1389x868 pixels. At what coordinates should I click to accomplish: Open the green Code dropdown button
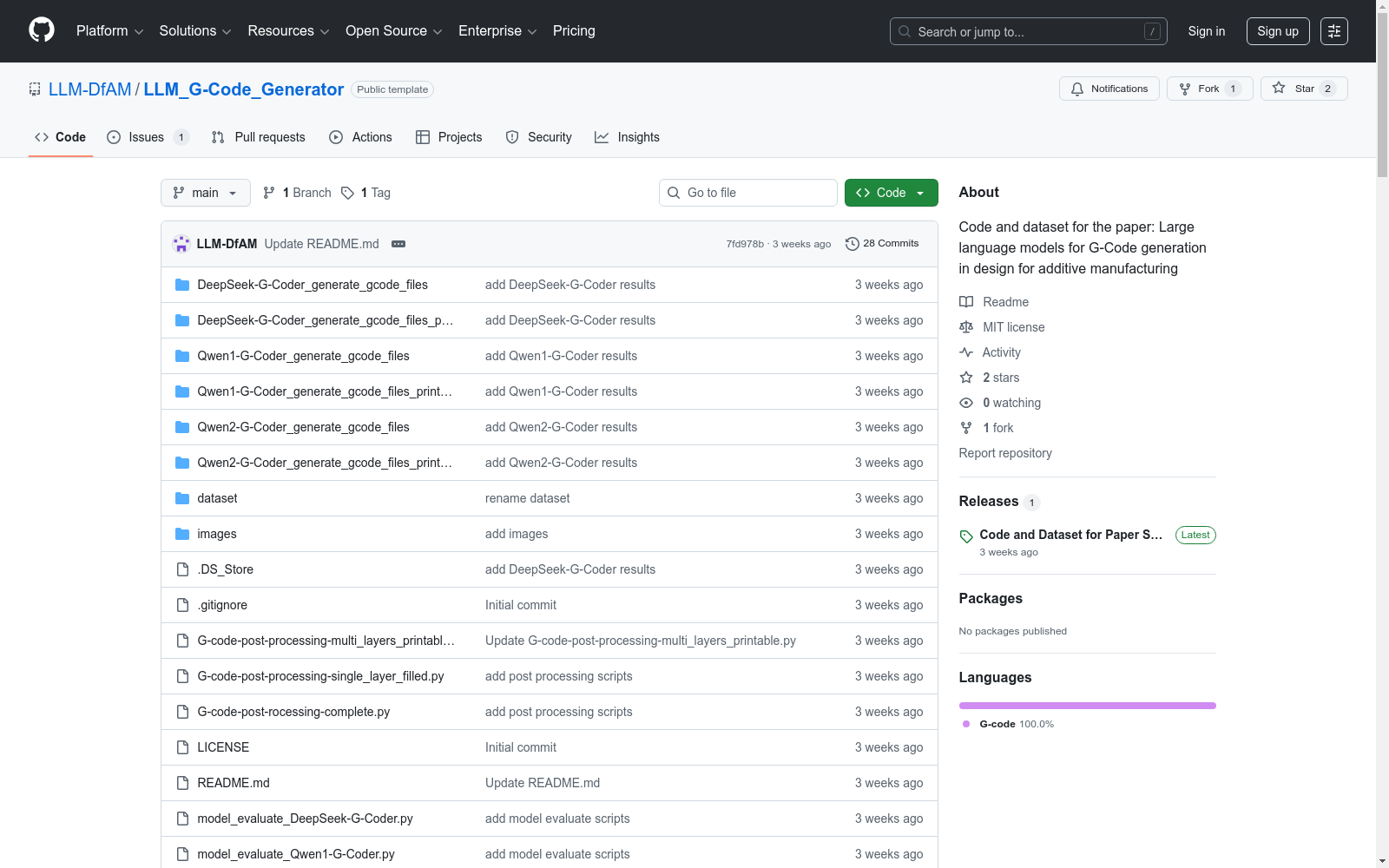891,193
